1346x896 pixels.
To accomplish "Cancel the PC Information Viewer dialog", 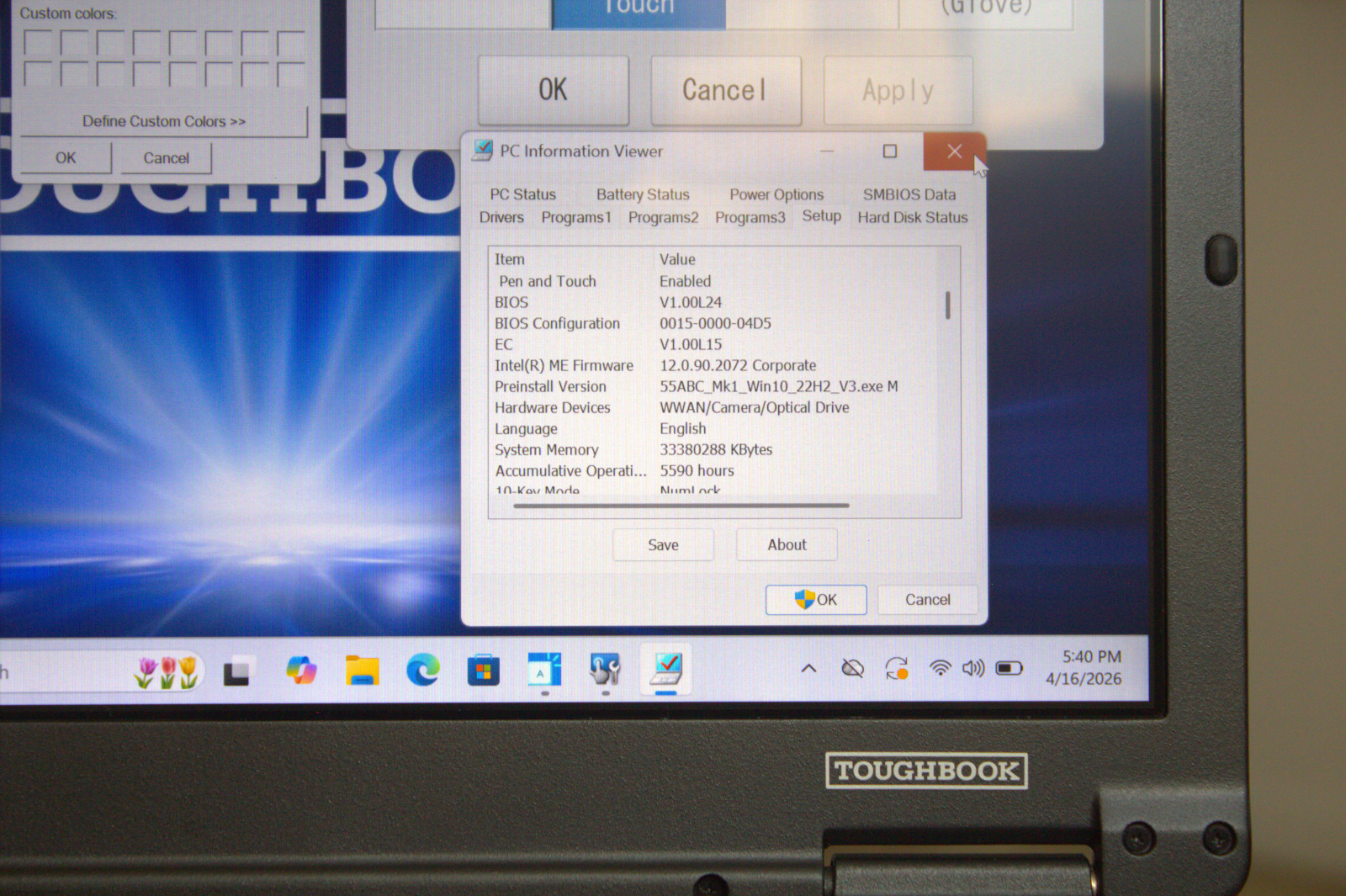I will click(x=928, y=599).
